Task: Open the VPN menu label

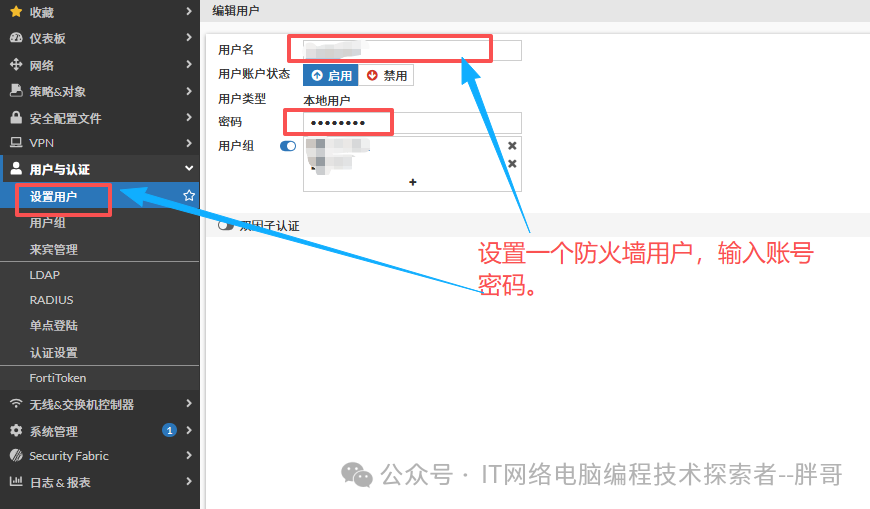Action: tap(42, 143)
